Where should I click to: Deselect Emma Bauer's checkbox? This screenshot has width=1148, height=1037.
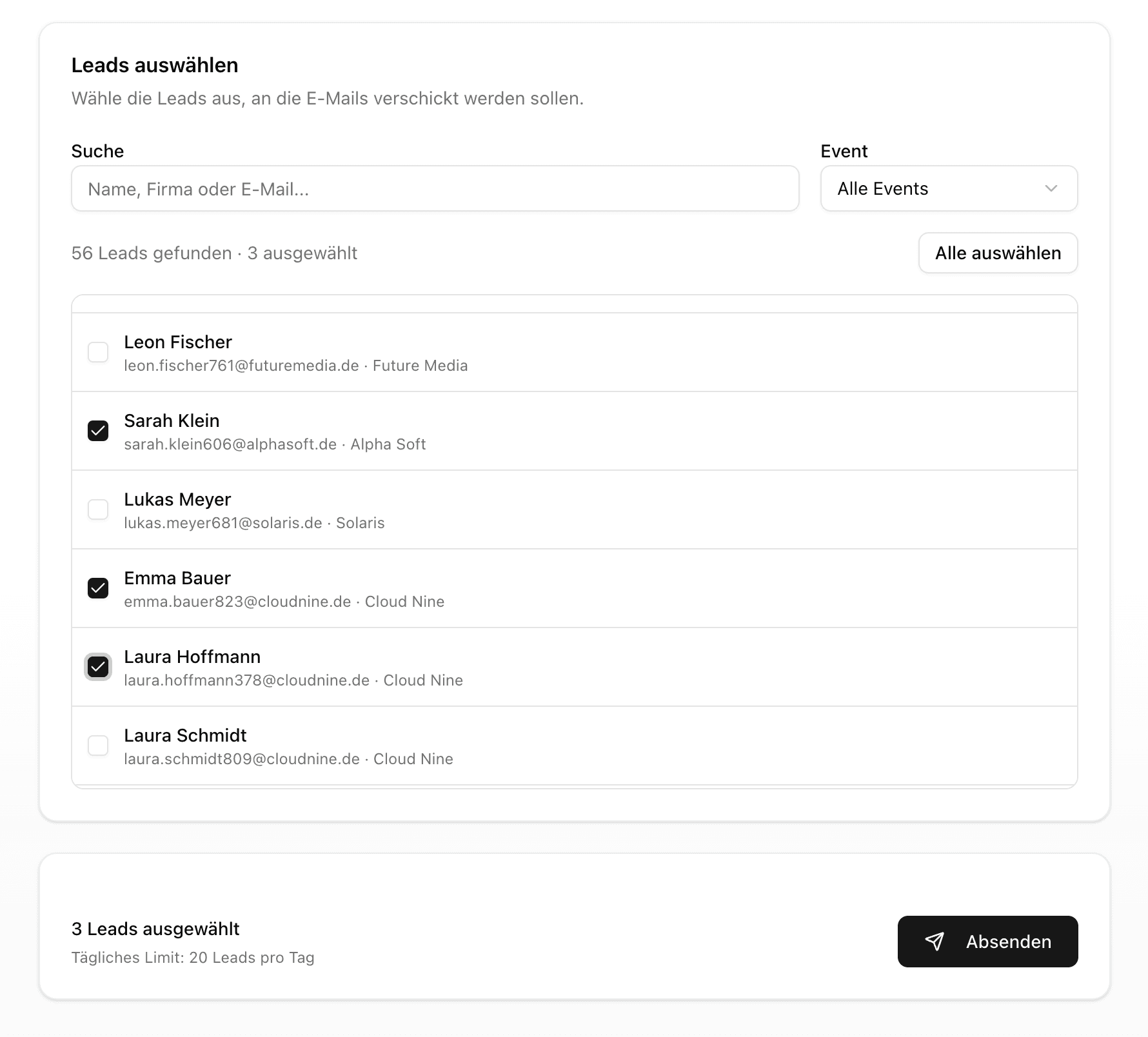click(x=98, y=588)
